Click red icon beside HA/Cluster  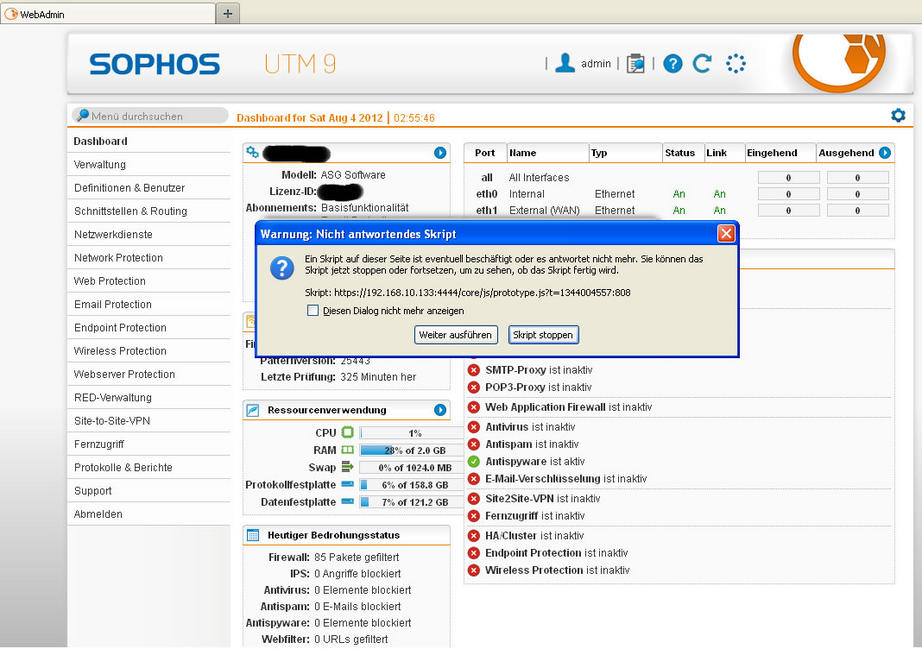pos(473,536)
